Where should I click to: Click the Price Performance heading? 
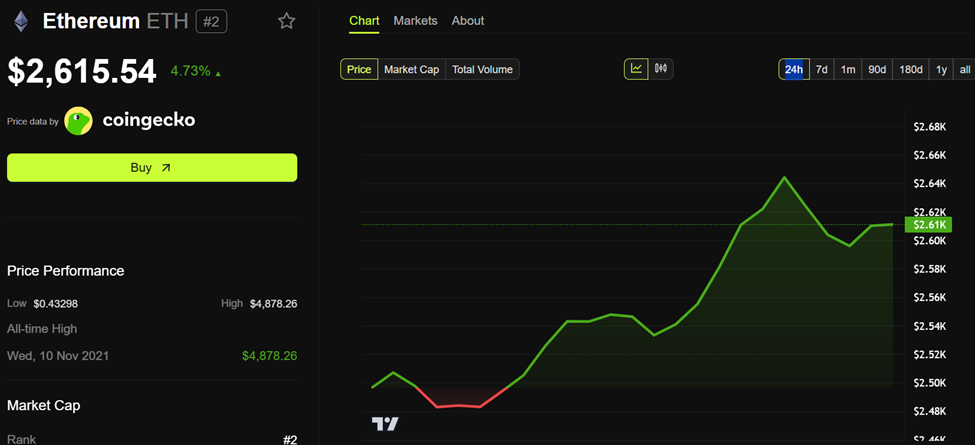(x=65, y=271)
